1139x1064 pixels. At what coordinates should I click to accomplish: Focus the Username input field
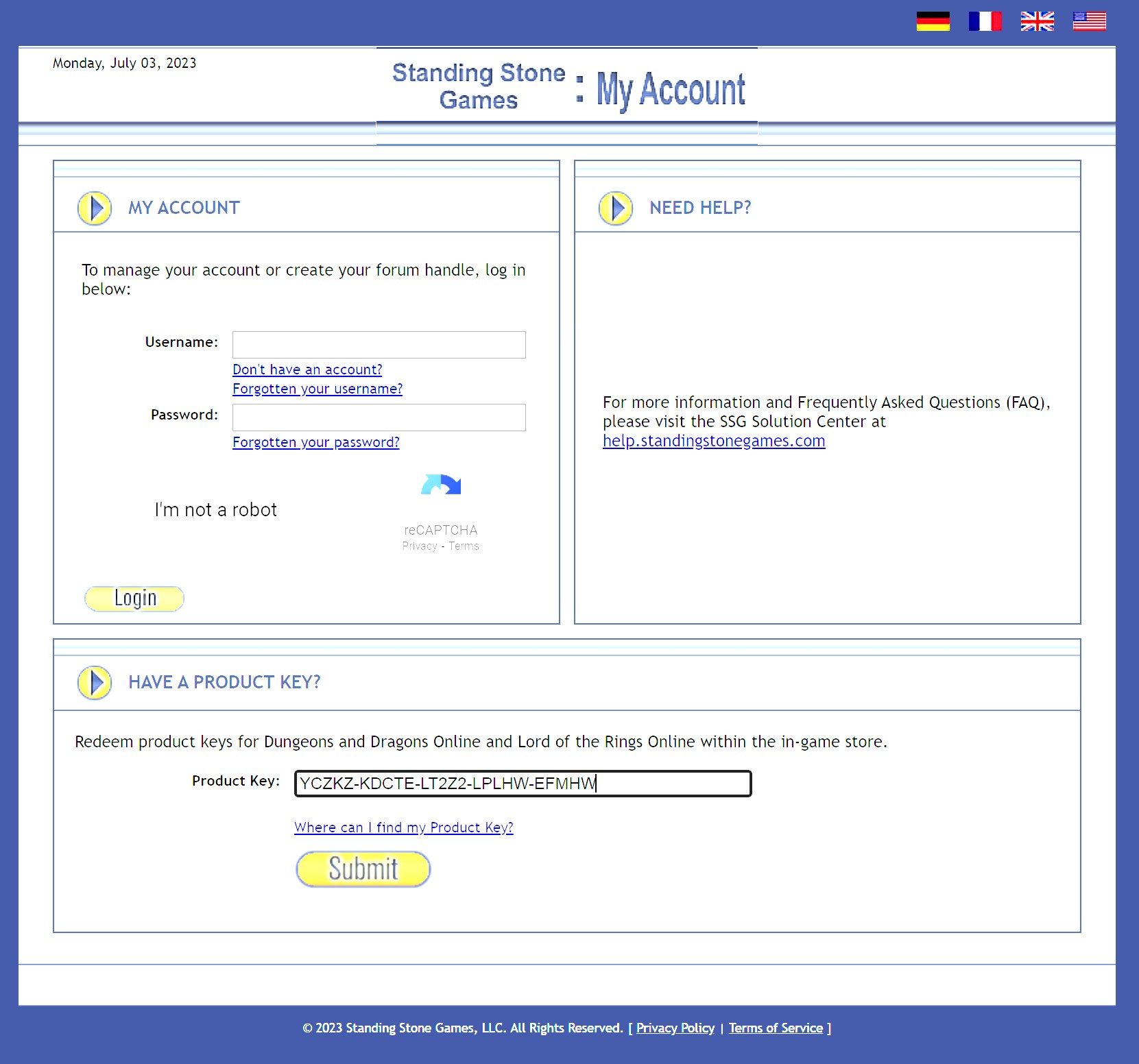click(x=379, y=345)
